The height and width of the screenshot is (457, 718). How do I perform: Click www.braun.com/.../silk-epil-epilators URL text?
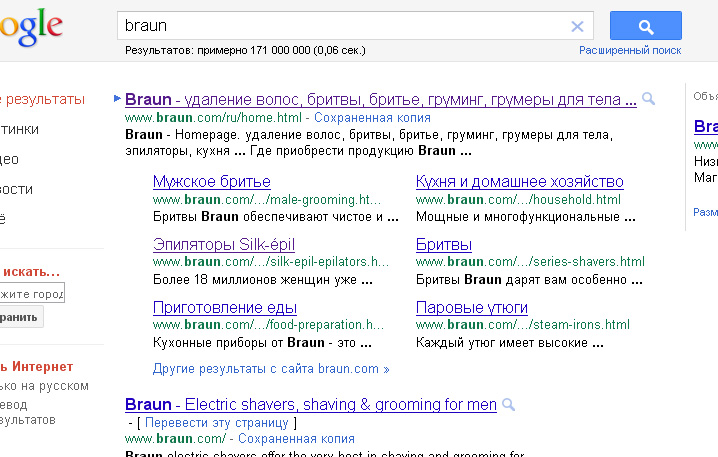(271, 261)
